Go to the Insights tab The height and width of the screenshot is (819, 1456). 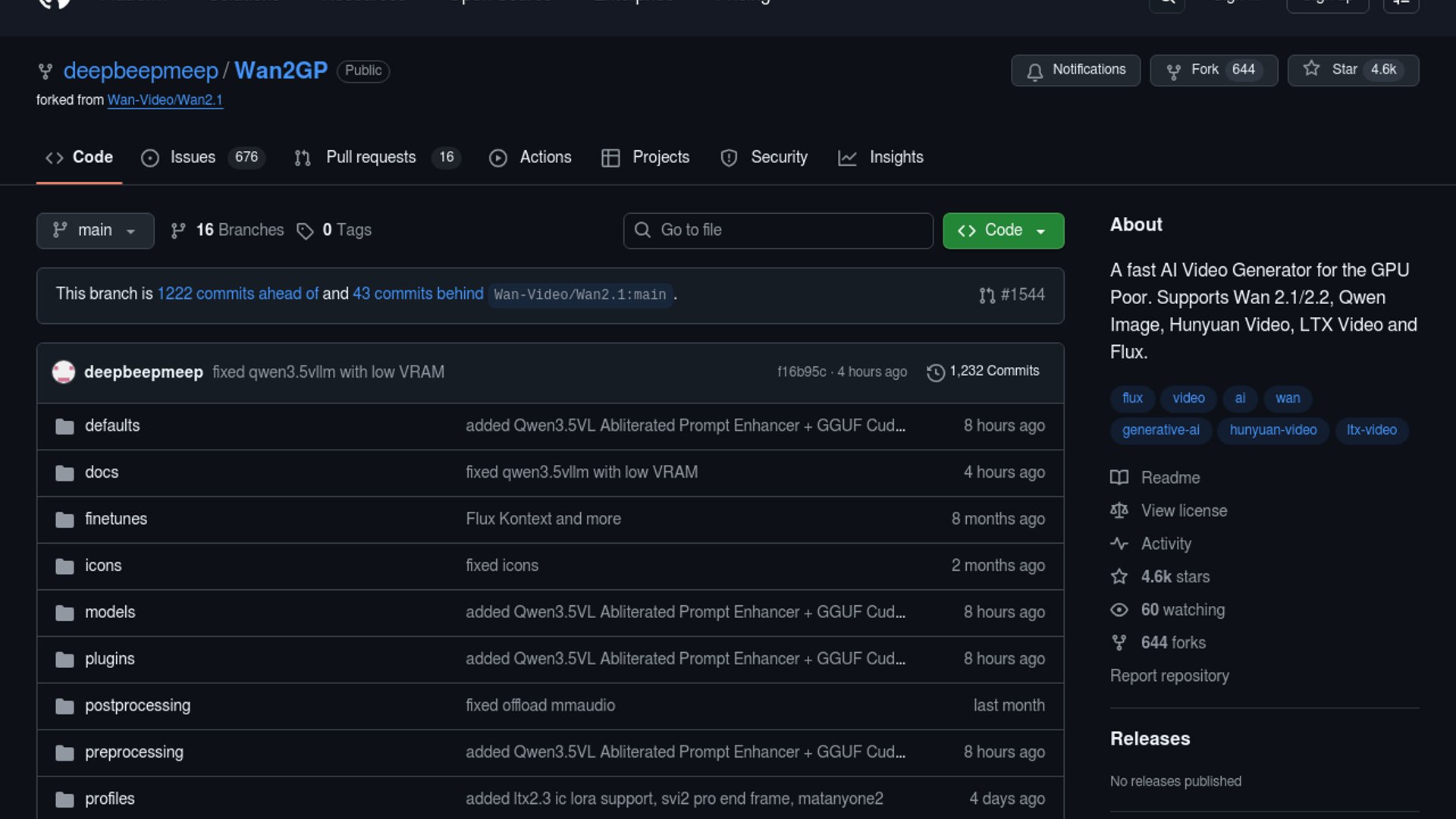point(896,157)
